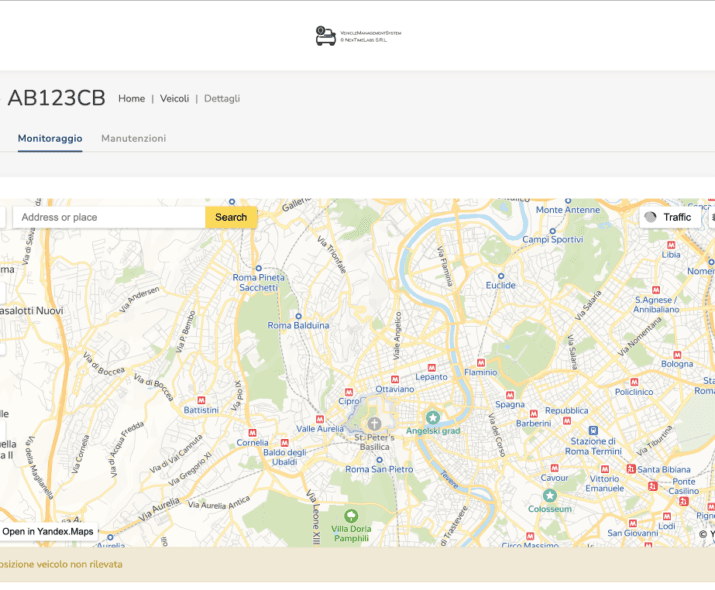Click the Vehicle Management System logo
The height and width of the screenshot is (590, 715).
coord(358,36)
